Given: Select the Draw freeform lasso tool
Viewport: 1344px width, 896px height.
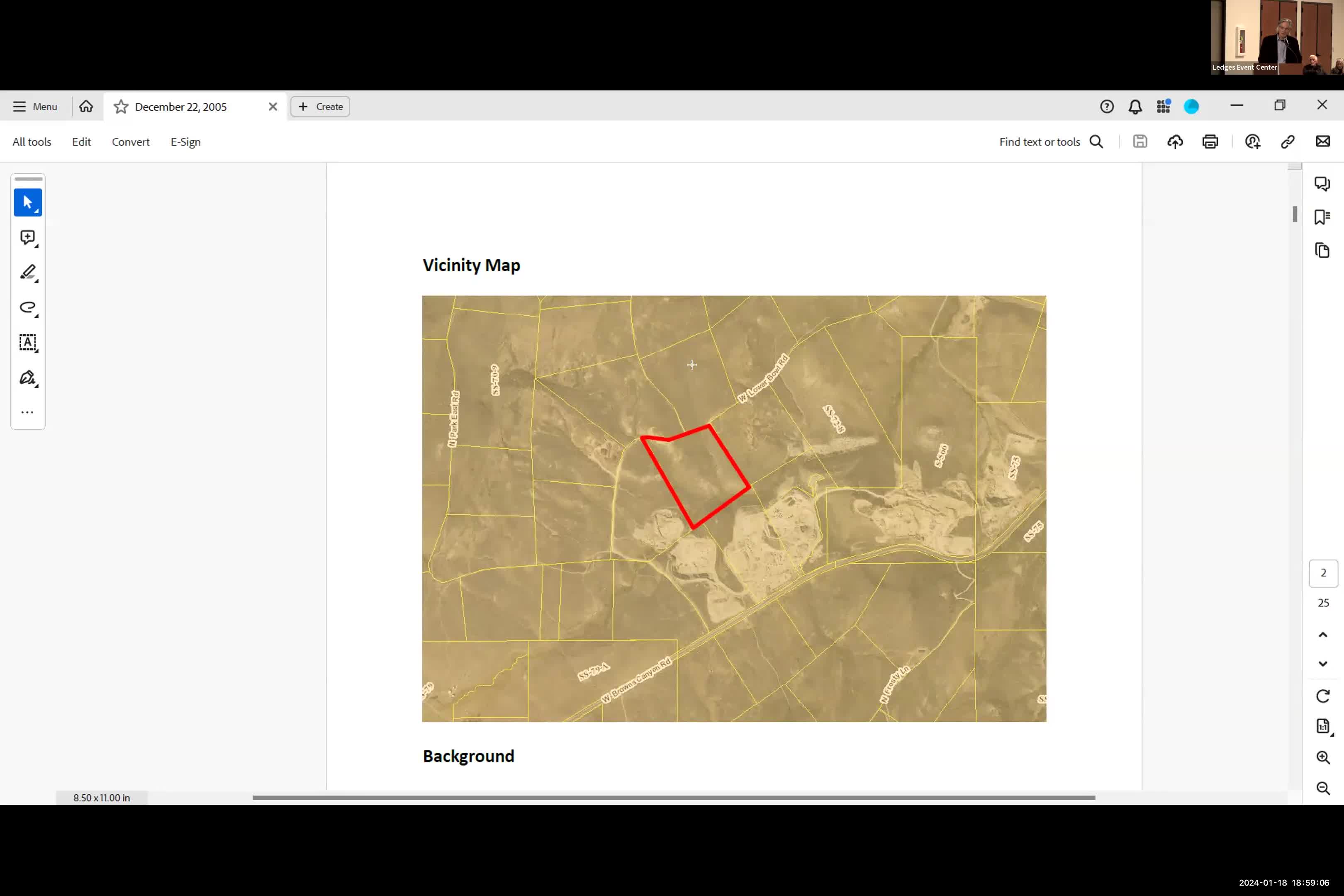Looking at the screenshot, I should 27,307.
